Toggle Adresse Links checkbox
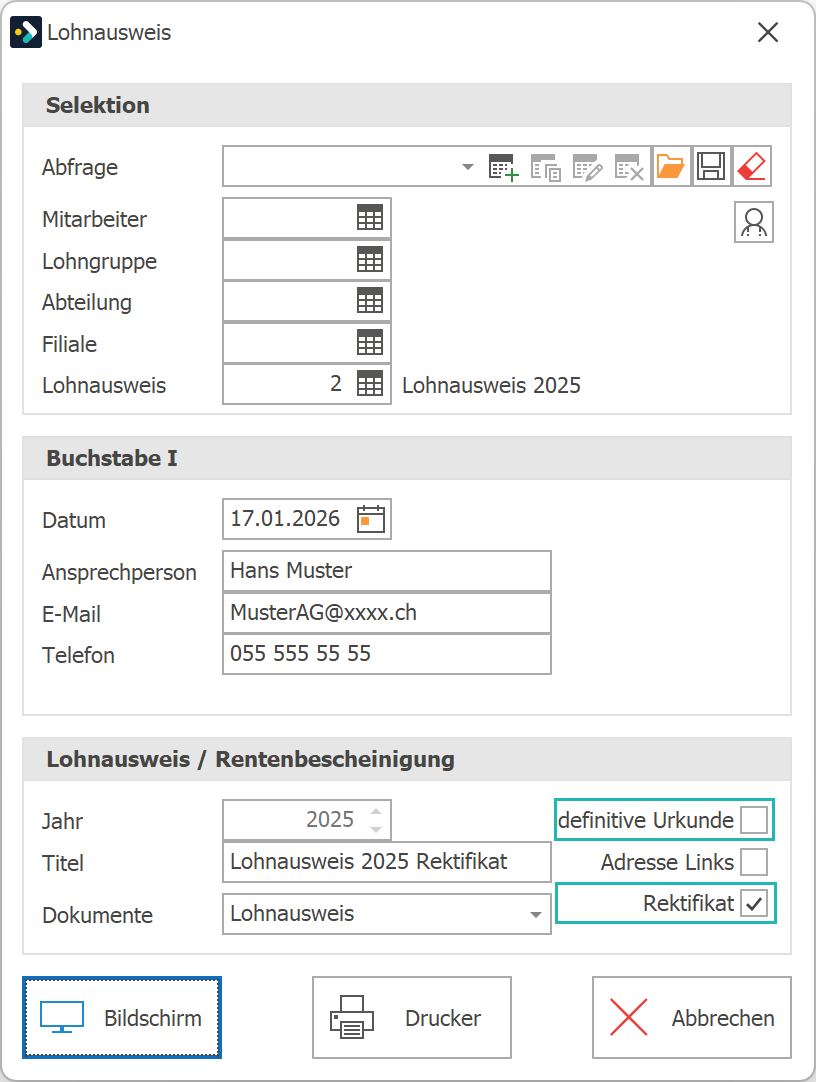Image resolution: width=816 pixels, height=1082 pixels. point(754,862)
